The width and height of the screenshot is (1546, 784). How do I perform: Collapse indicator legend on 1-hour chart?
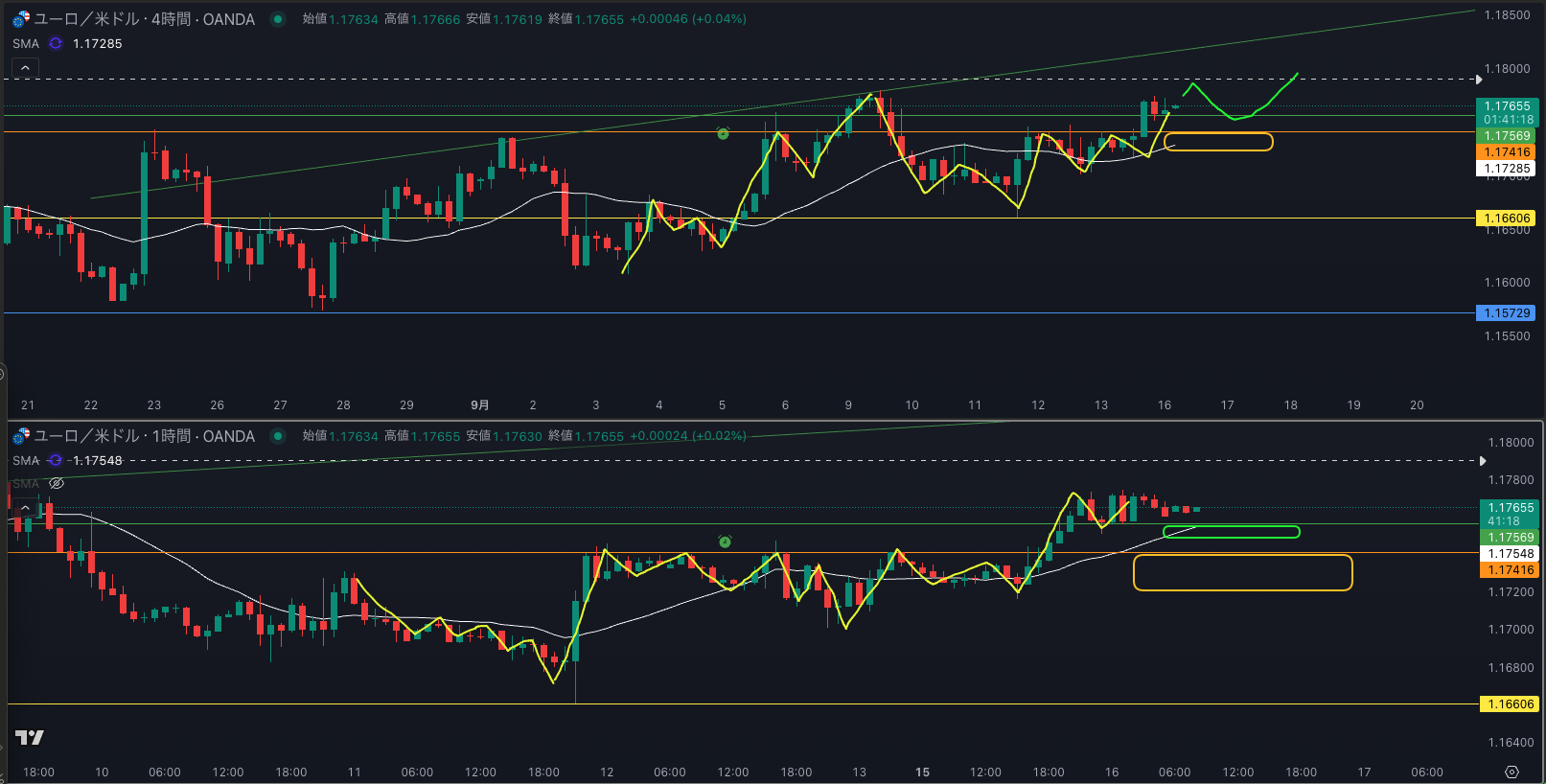click(25, 509)
